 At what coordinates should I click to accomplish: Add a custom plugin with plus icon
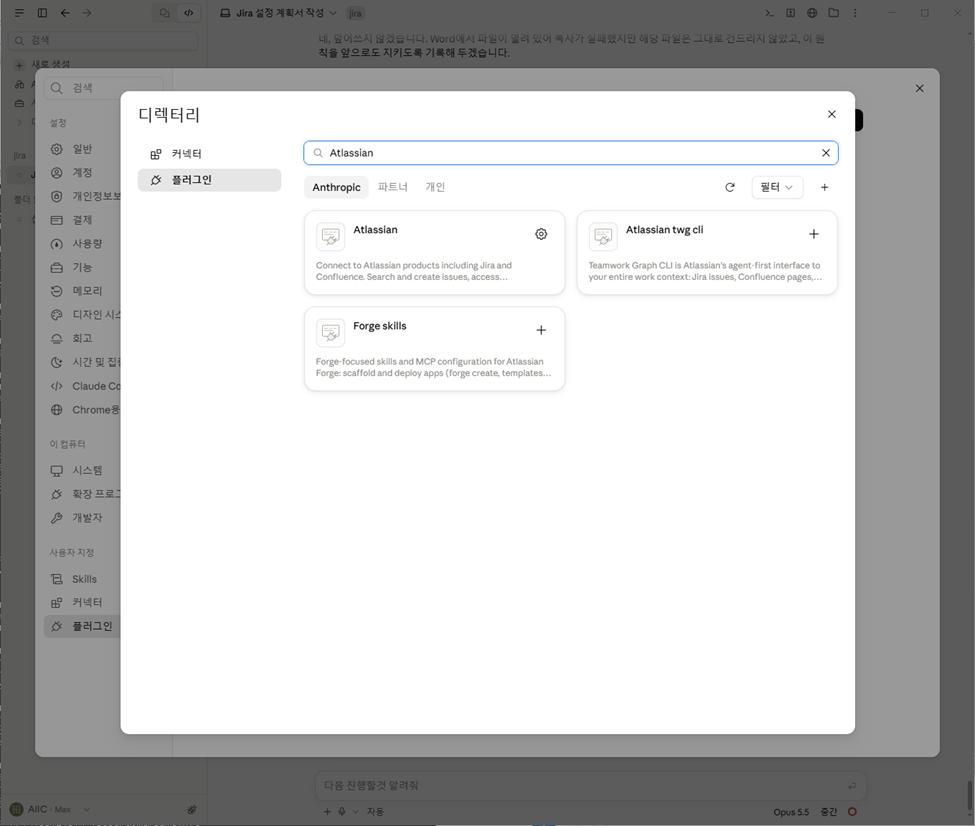[825, 187]
